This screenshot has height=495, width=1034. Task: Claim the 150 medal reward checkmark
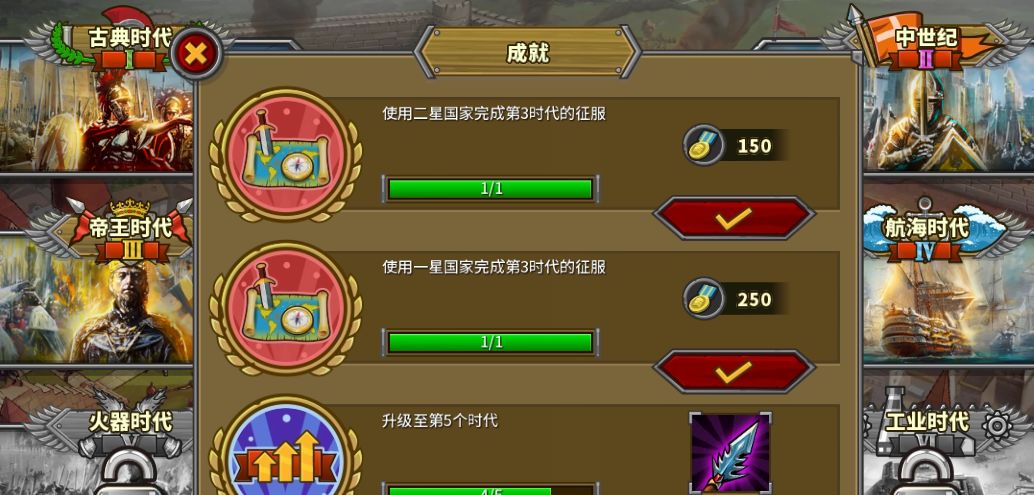734,218
